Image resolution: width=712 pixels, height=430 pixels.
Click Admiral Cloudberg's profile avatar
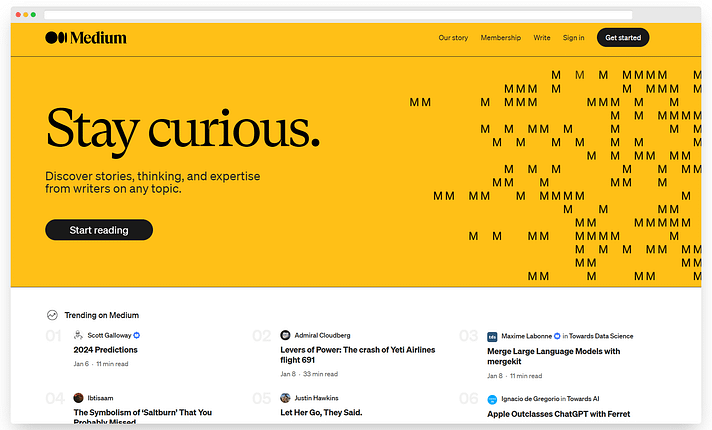click(x=285, y=336)
